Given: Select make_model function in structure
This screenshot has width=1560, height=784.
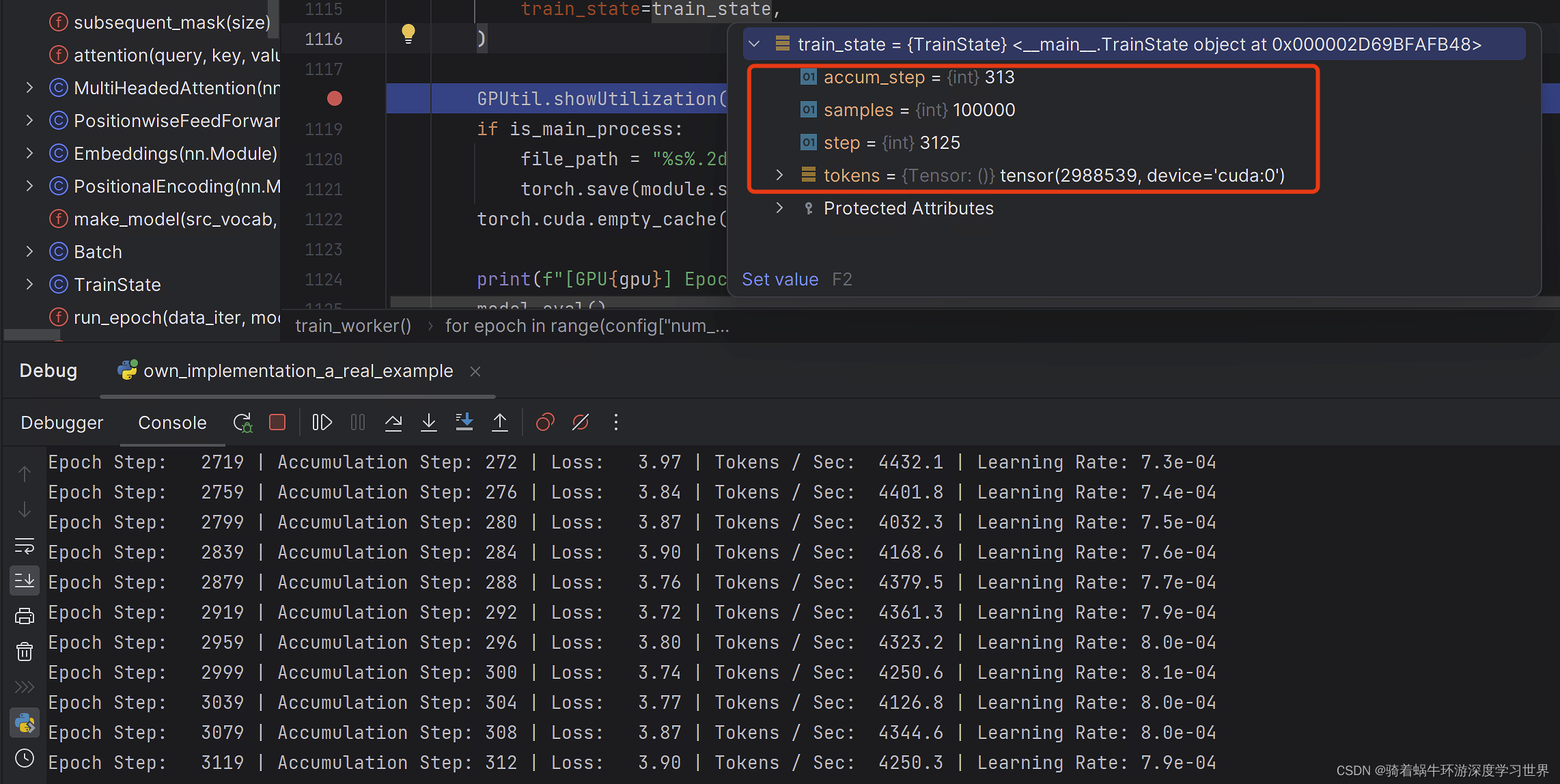Looking at the screenshot, I should 164,219.
